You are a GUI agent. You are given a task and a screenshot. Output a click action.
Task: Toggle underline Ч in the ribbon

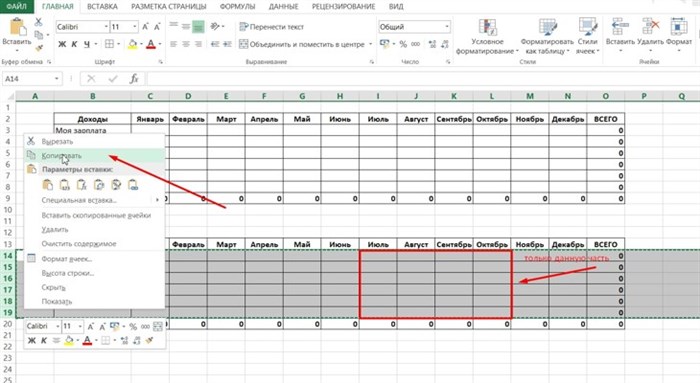click(87, 44)
